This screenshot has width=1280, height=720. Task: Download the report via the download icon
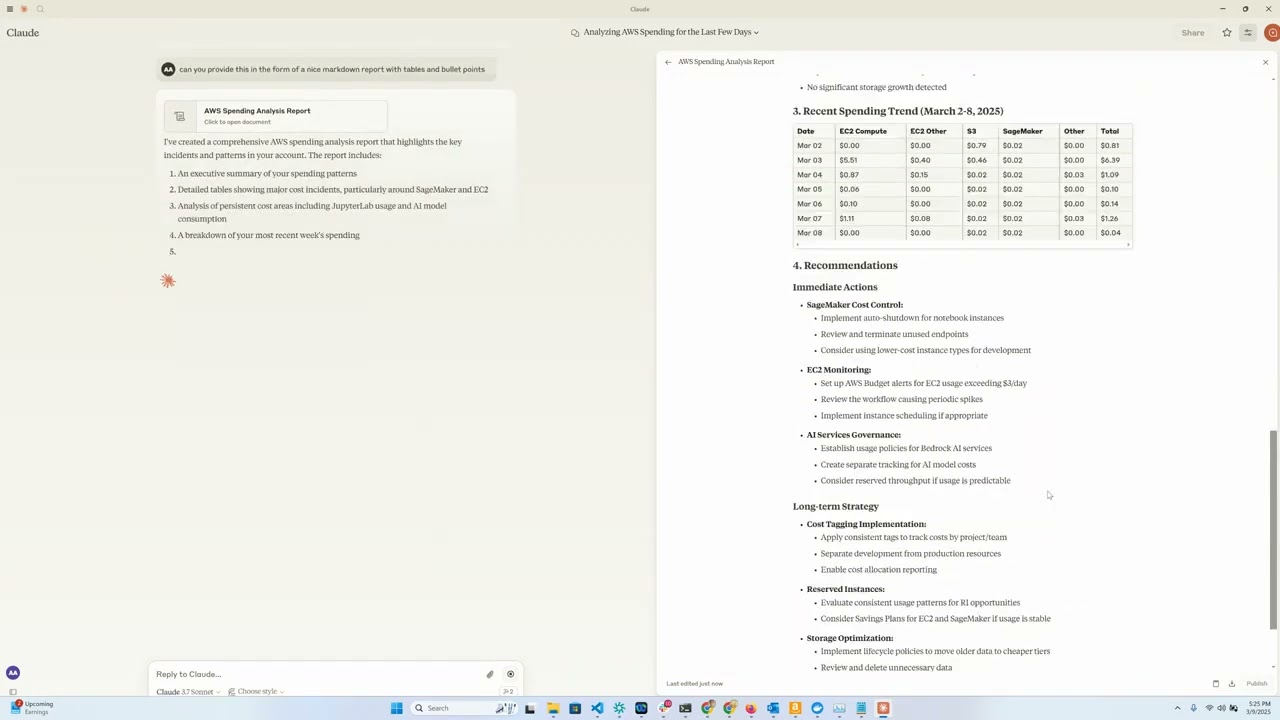(1232, 684)
